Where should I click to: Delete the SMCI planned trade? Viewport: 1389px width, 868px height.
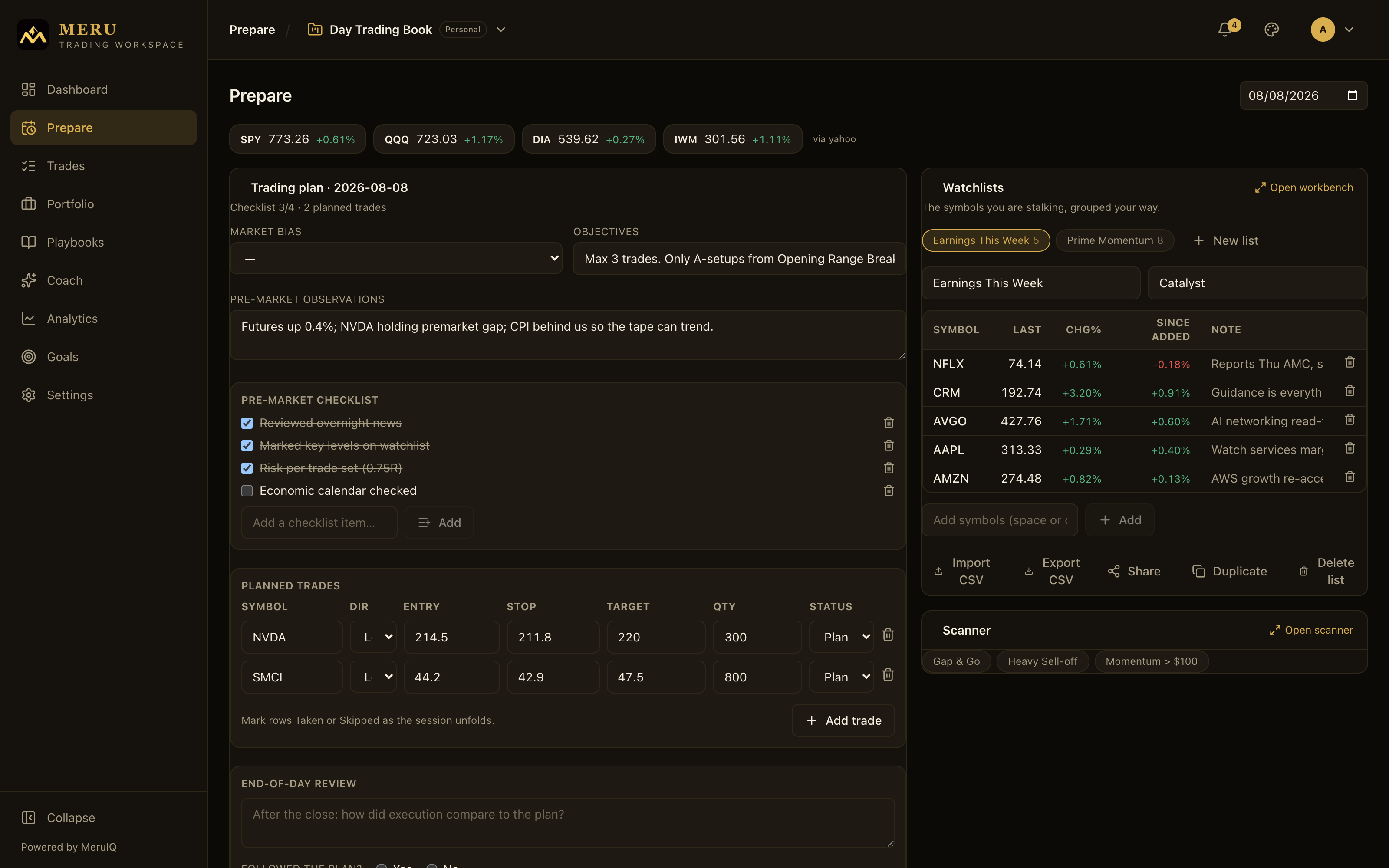pyautogui.click(x=888, y=675)
